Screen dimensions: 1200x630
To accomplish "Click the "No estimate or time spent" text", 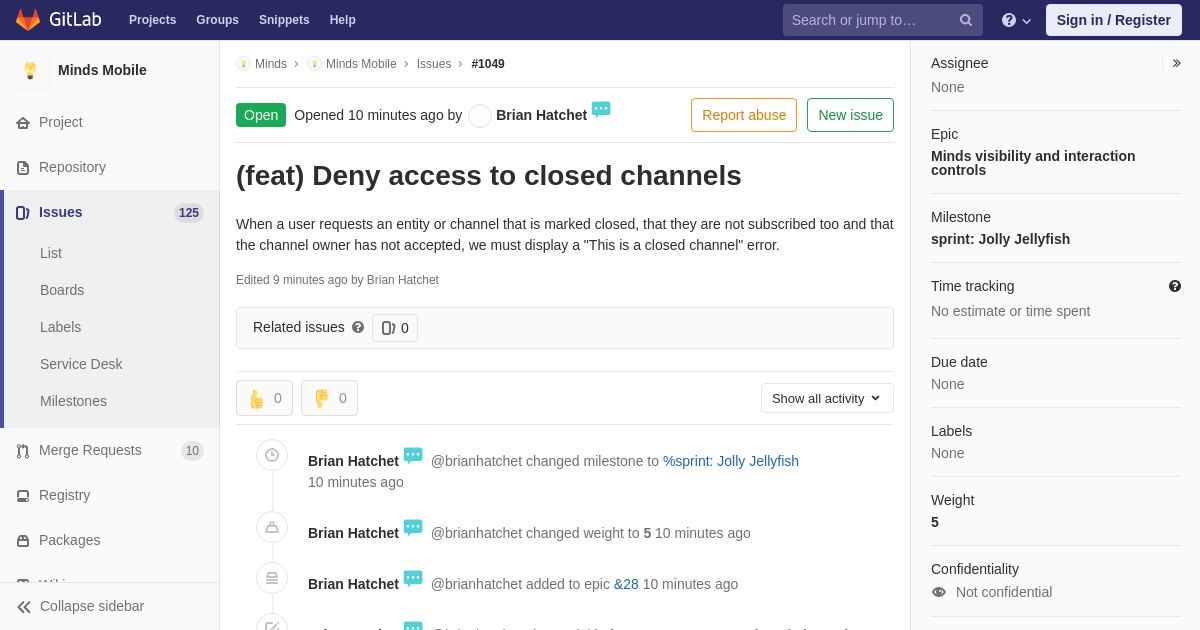I will (1010, 311).
